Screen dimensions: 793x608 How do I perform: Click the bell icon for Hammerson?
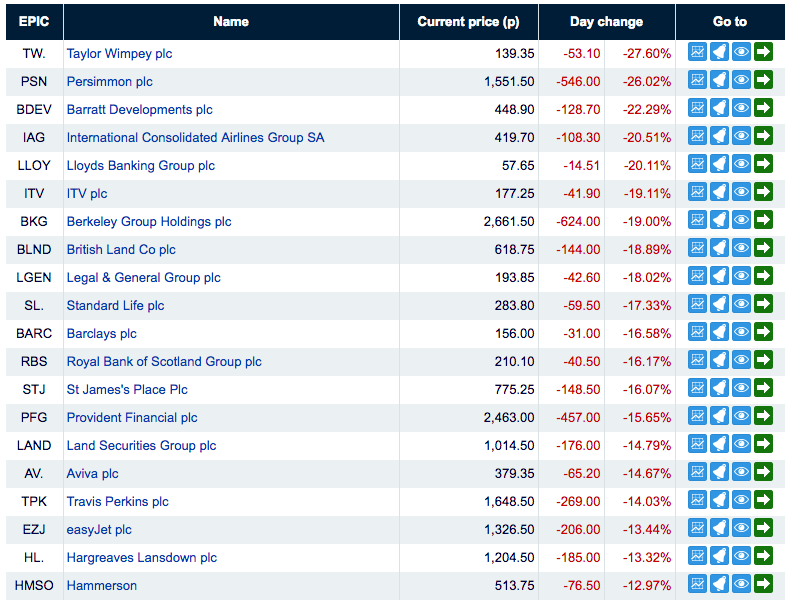719,584
